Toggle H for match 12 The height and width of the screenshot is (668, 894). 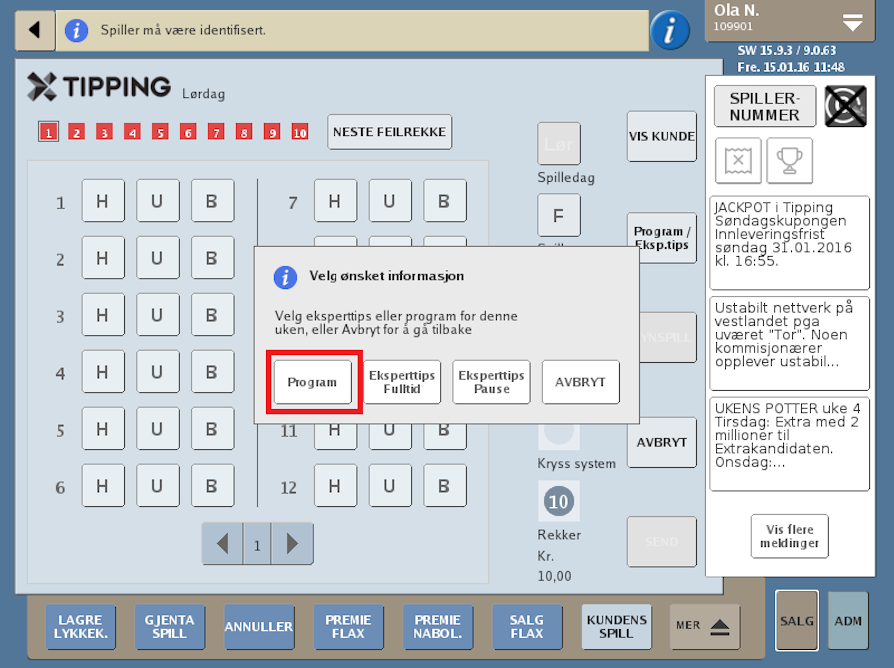pyautogui.click(x=335, y=486)
